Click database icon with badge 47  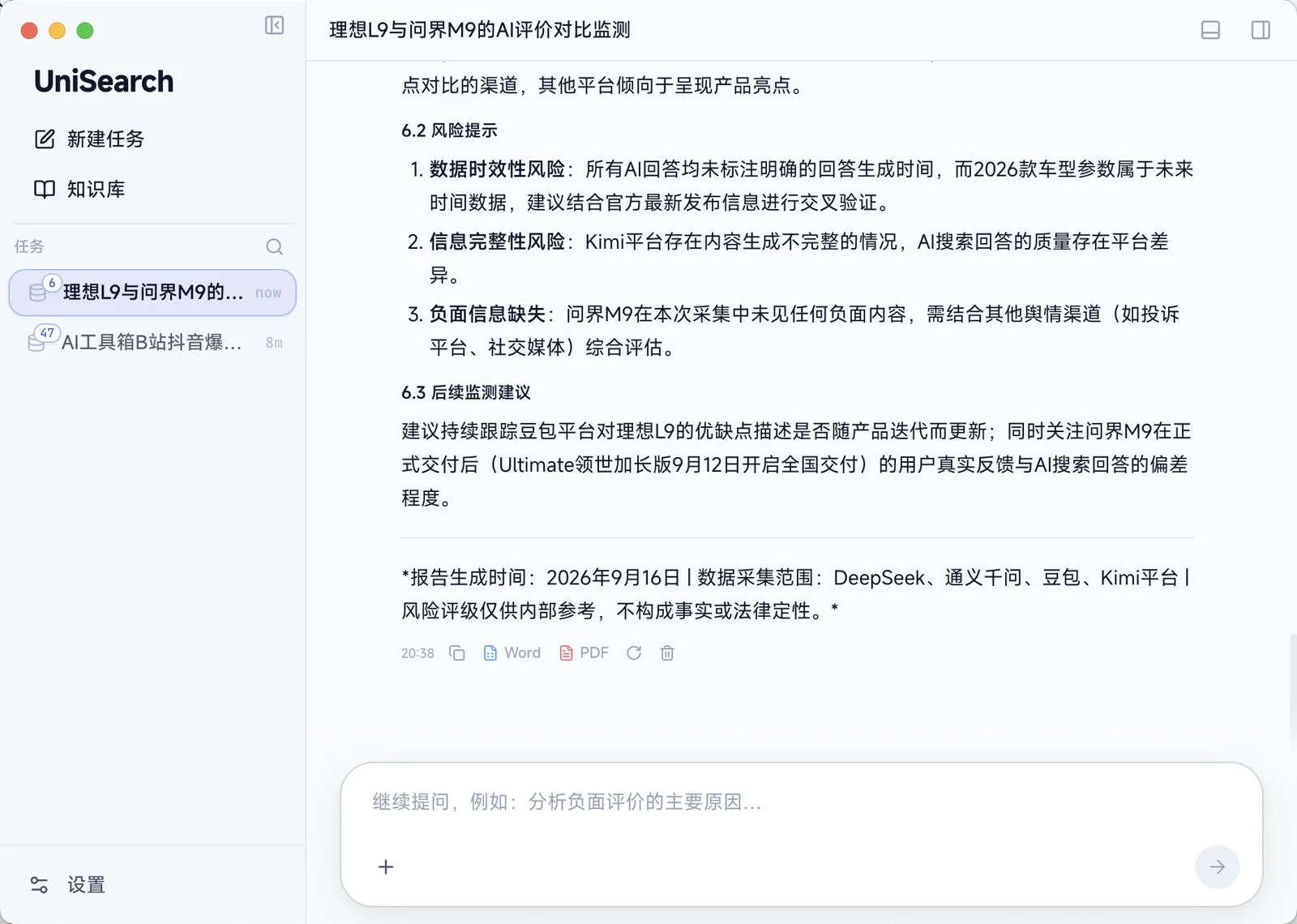(36, 342)
